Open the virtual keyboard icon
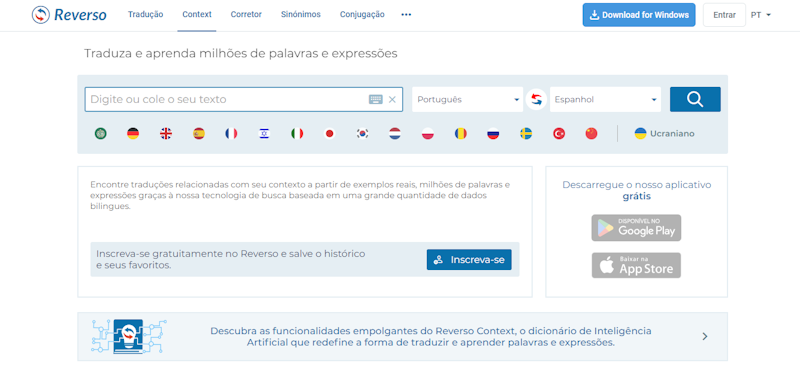This screenshot has height=369, width=800. click(x=376, y=100)
